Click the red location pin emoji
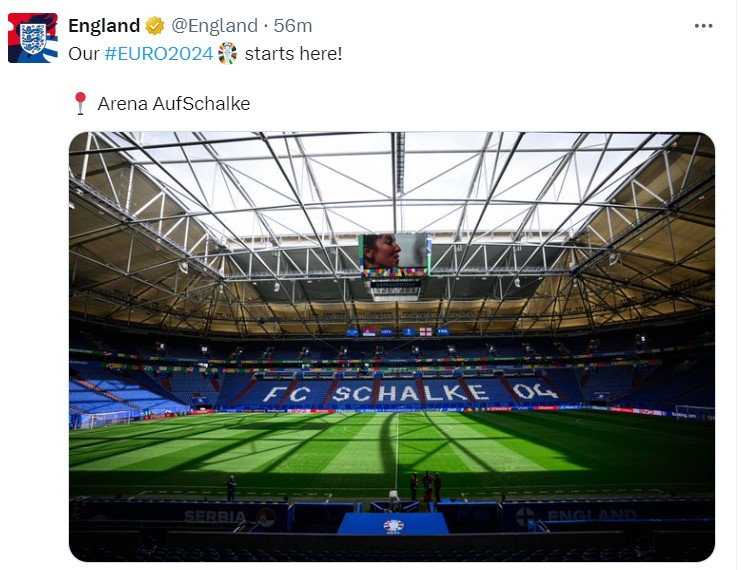The width and height of the screenshot is (741, 570). [x=81, y=103]
